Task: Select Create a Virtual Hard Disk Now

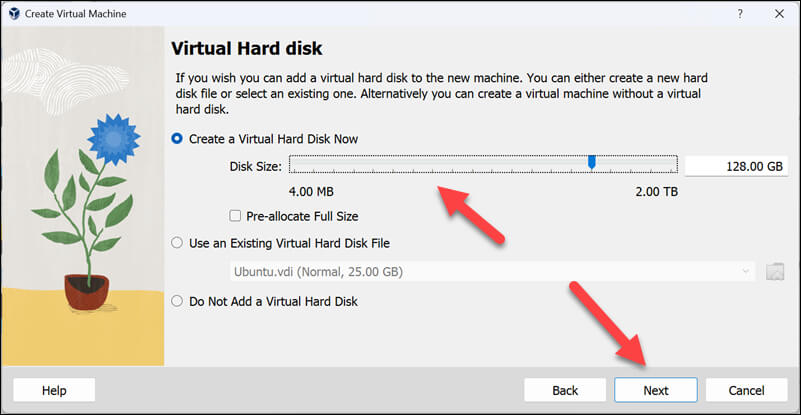Action: (178, 139)
